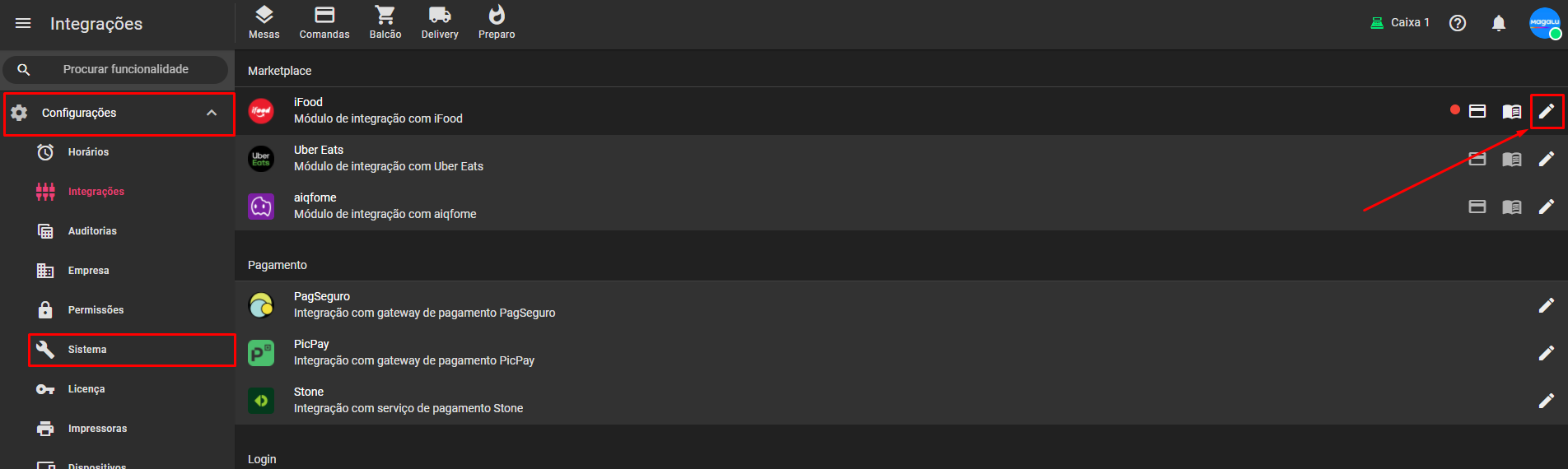
Task: Open the Caixa 1 register
Action: pyautogui.click(x=1400, y=23)
